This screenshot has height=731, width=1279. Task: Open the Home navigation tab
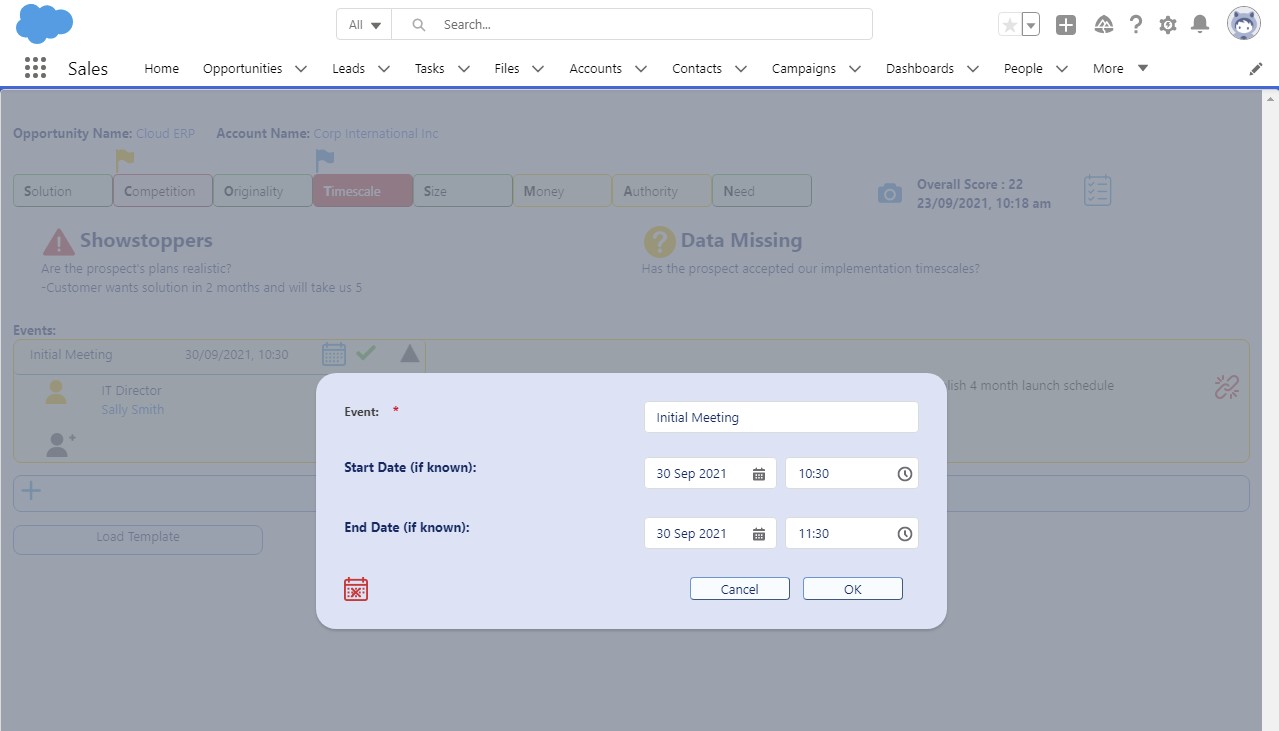click(161, 68)
